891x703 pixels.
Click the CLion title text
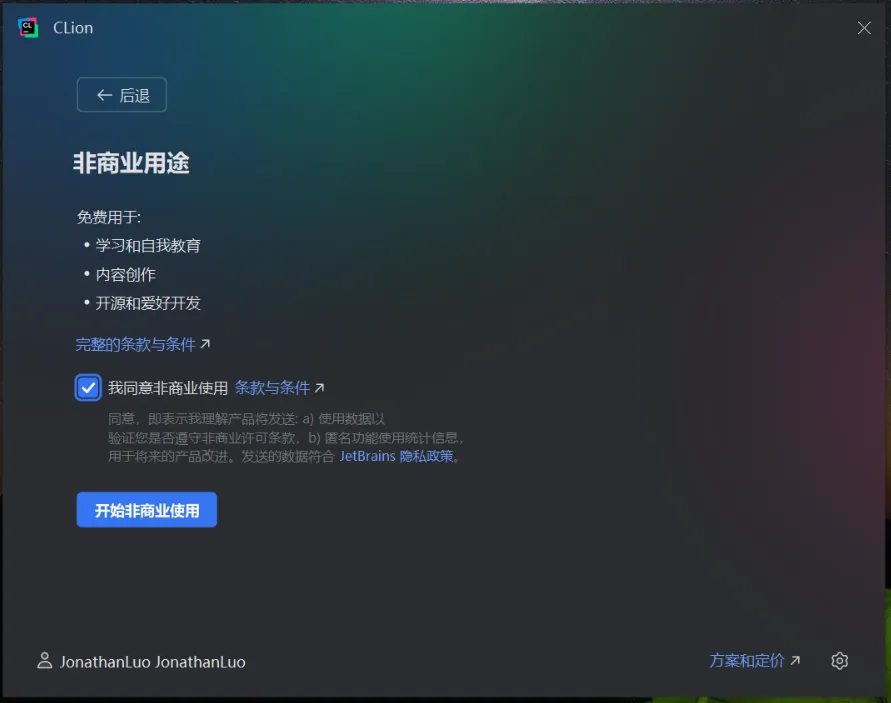pyautogui.click(x=73, y=28)
